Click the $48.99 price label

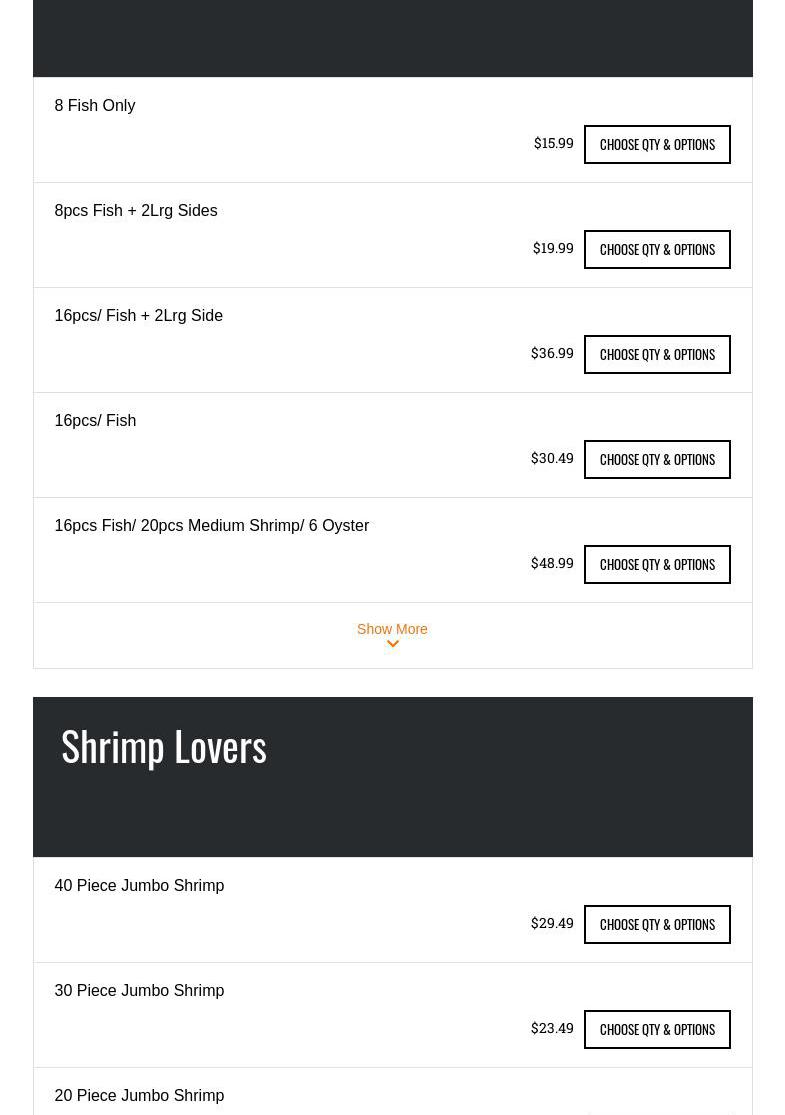pos(552,563)
